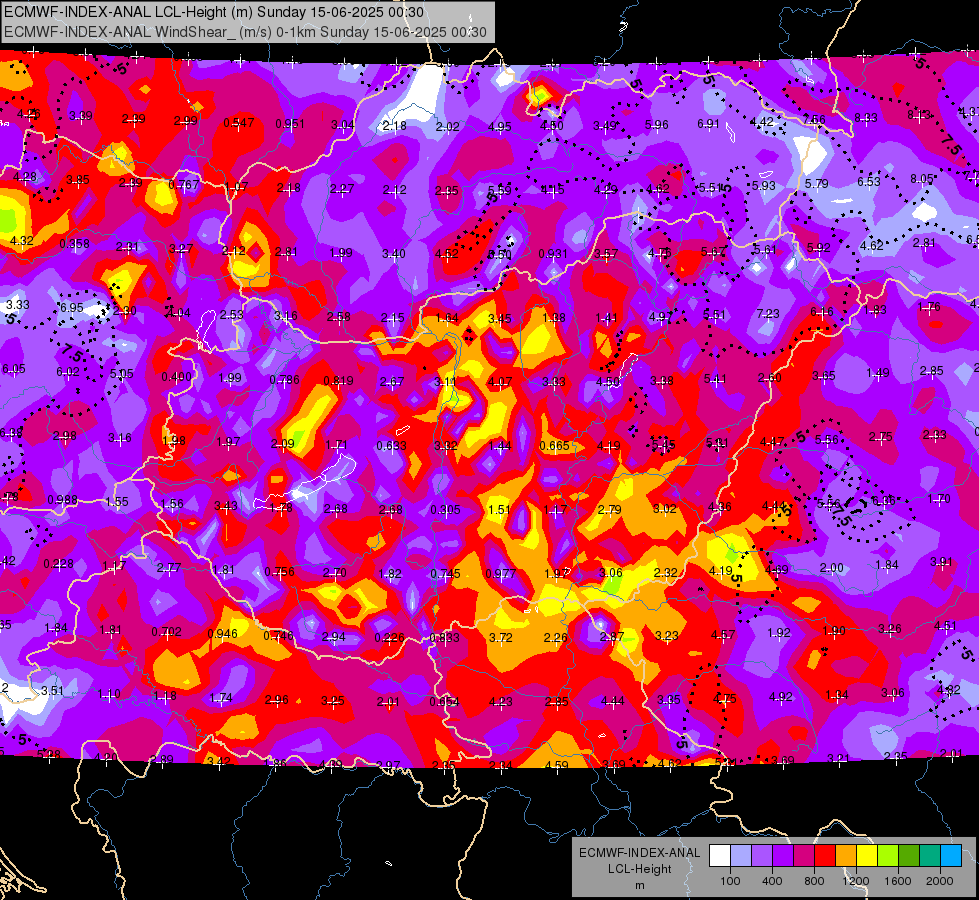Click the magenta legend swatch left of 800
979x900 pixels.
[804, 856]
